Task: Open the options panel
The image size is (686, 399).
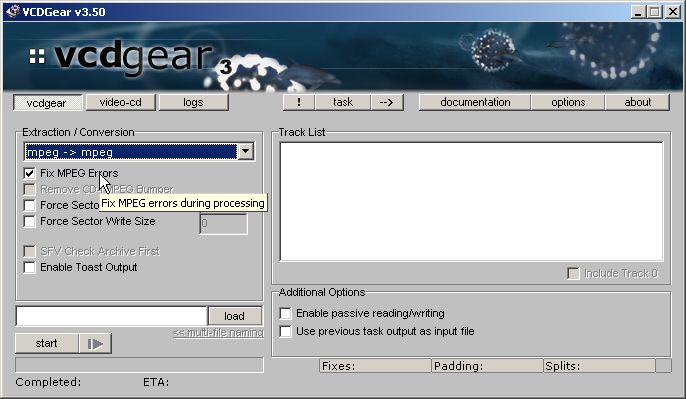Action: (568, 102)
